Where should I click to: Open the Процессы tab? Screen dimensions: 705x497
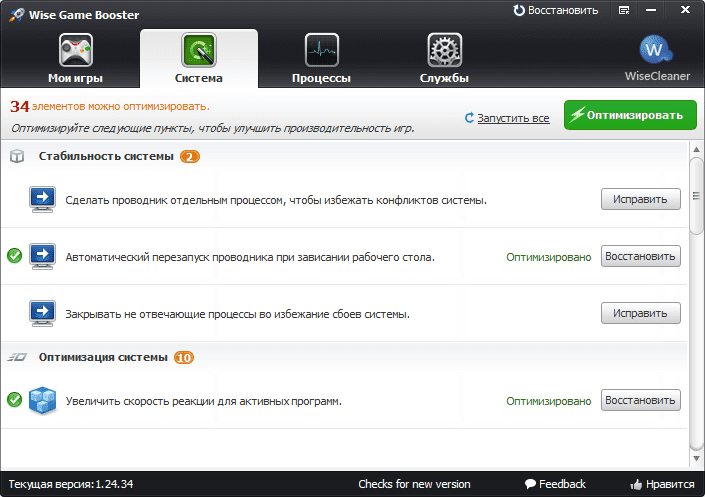coord(321,58)
